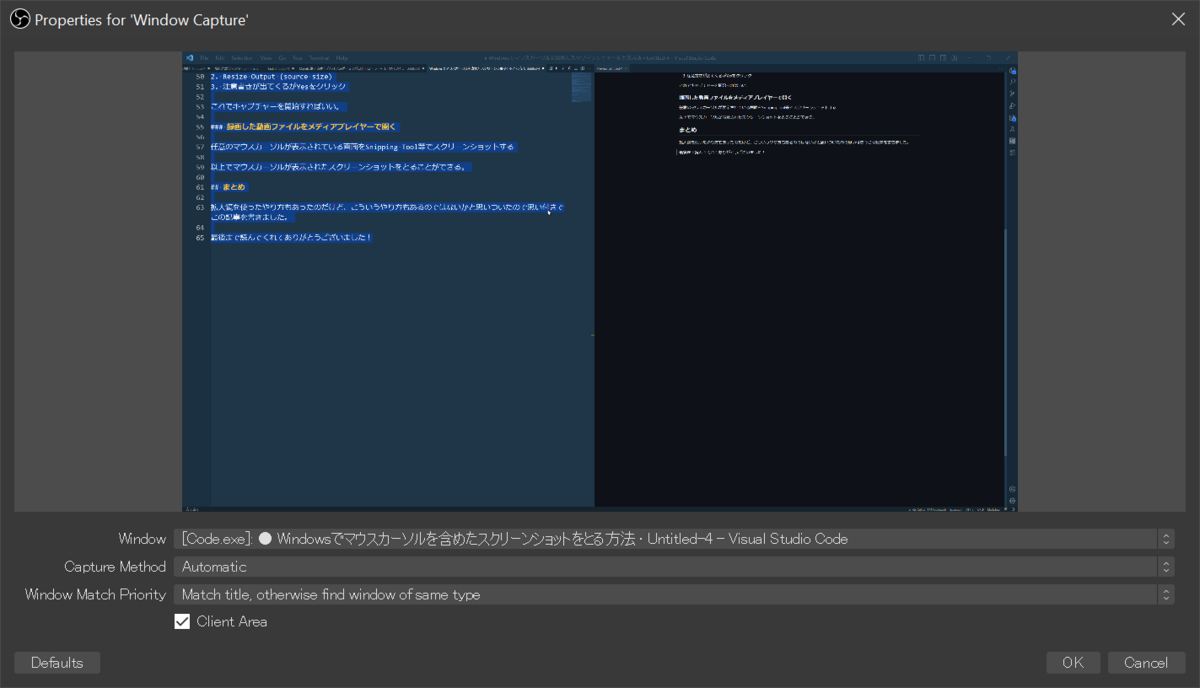Viewport: 1200px width, 688px height.
Task: Click the Defaults button
Action: pos(57,663)
